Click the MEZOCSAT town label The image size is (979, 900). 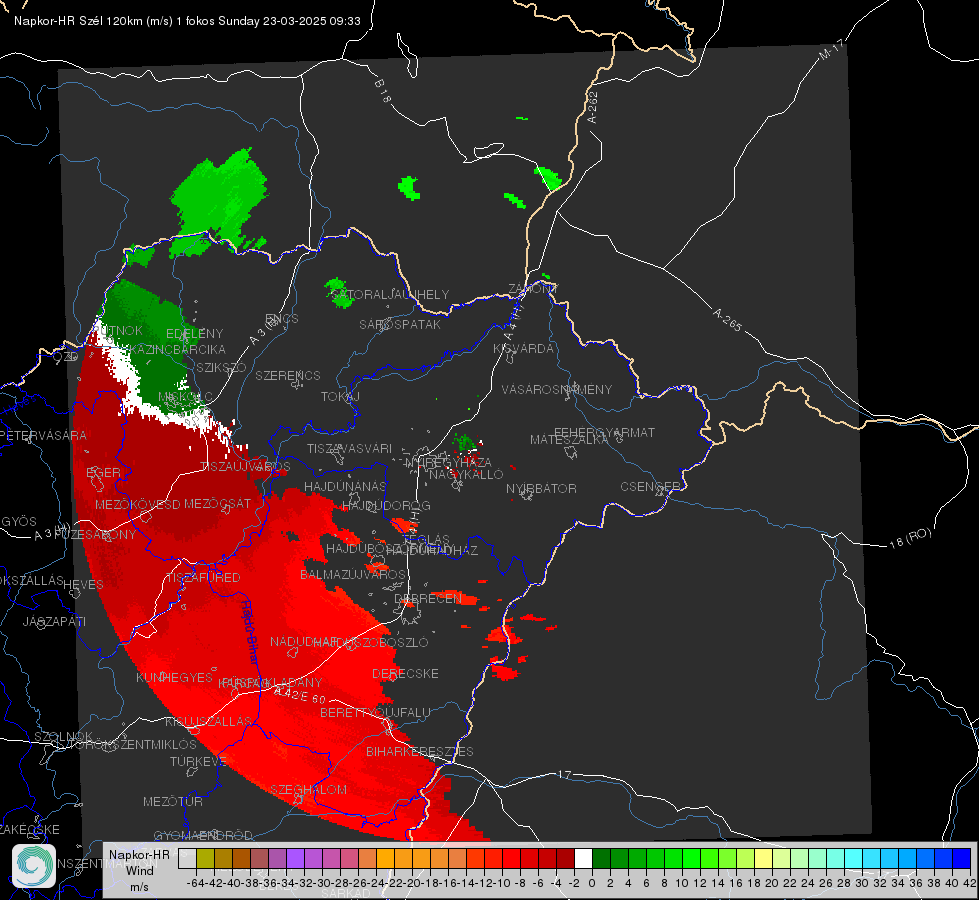[x=217, y=503]
